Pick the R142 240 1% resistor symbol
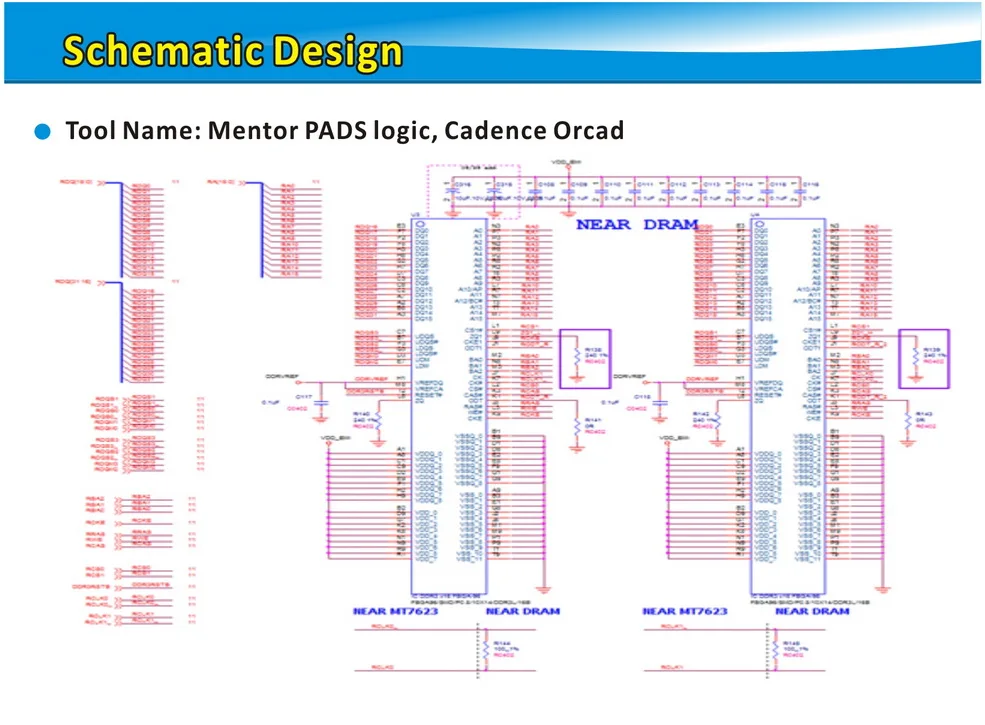 [x=717, y=421]
